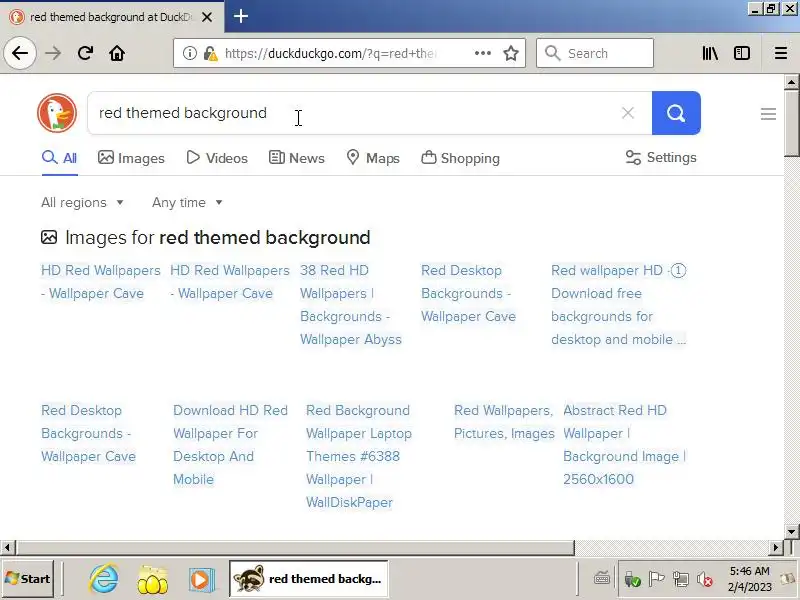The width and height of the screenshot is (800, 600).
Task: Open 'Red Wallpapers, Pictures, Images' link
Action: (x=504, y=422)
